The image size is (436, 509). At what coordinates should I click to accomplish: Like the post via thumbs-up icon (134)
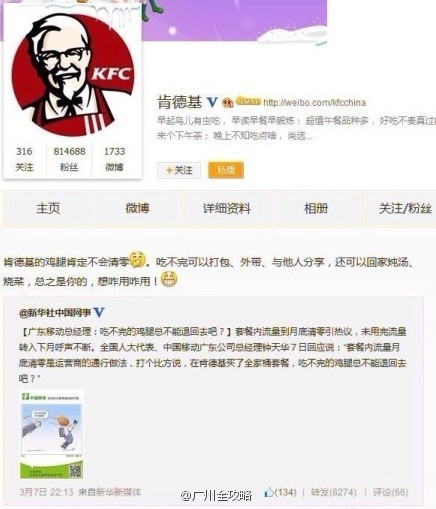pos(269,492)
